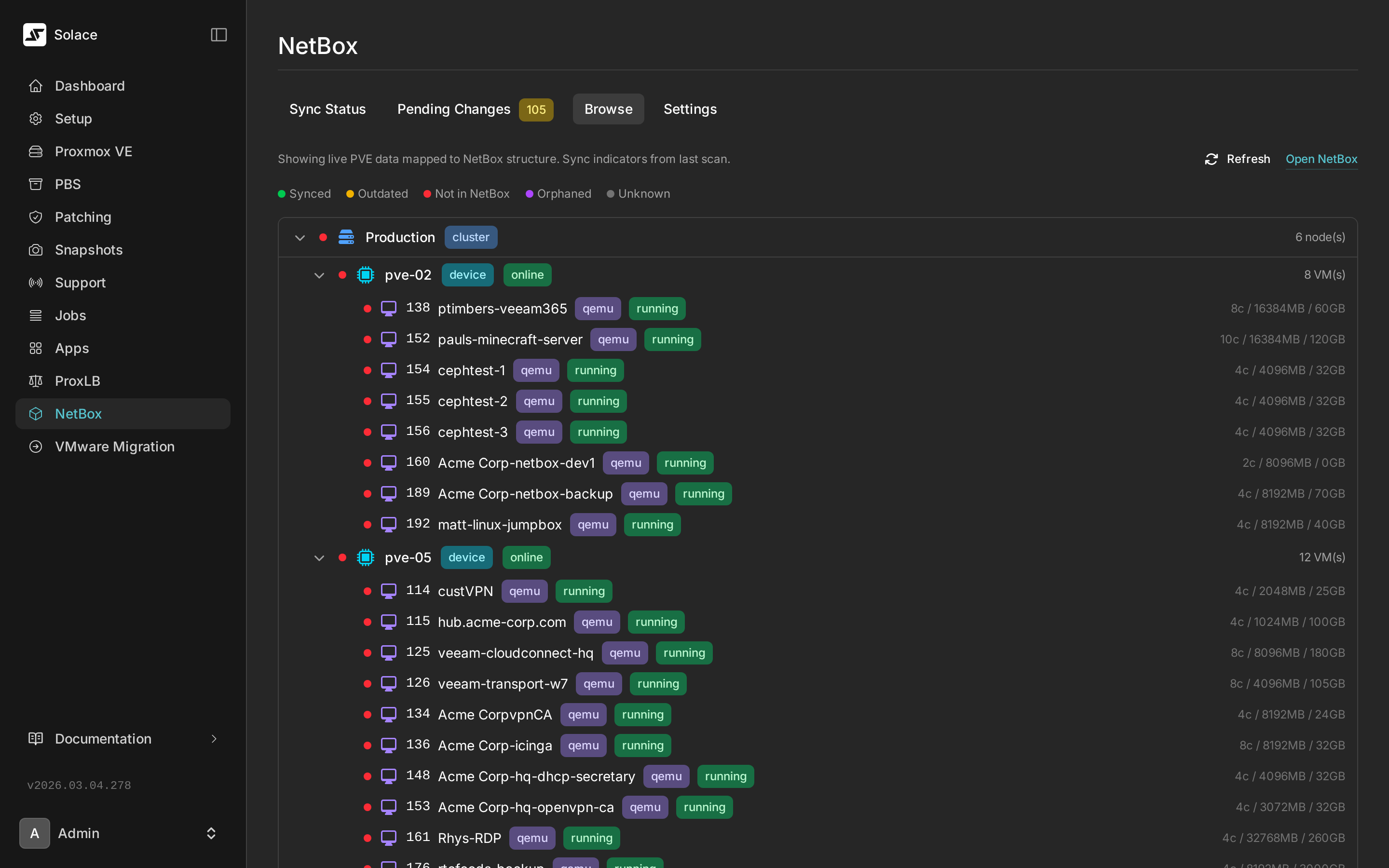Collapse the pve-02 node list

point(319,275)
